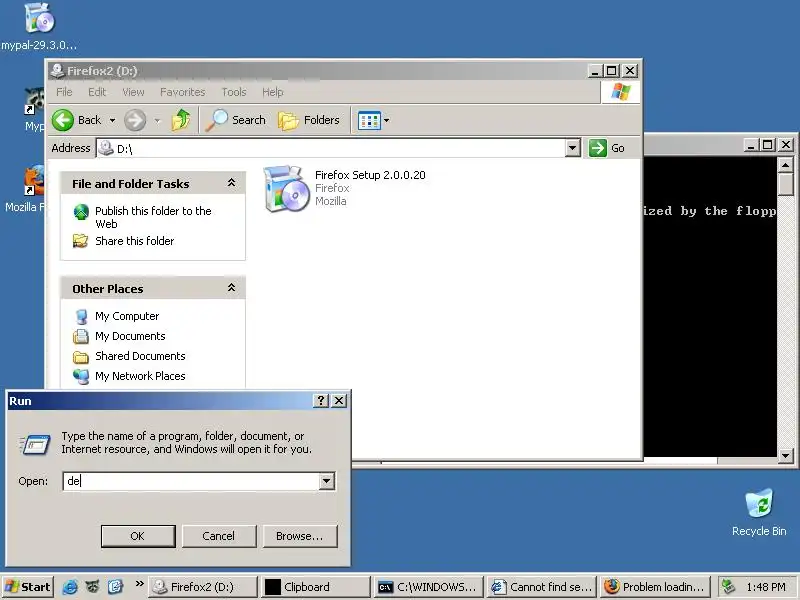Open the Back history dropdown arrow
The width and height of the screenshot is (800, 600).
point(112,120)
